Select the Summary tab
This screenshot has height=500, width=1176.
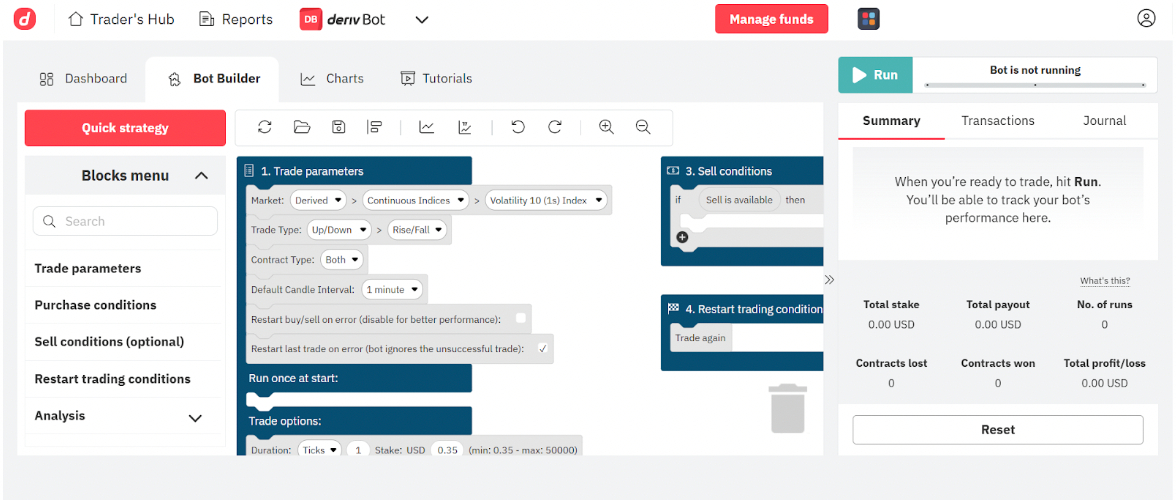point(891,121)
